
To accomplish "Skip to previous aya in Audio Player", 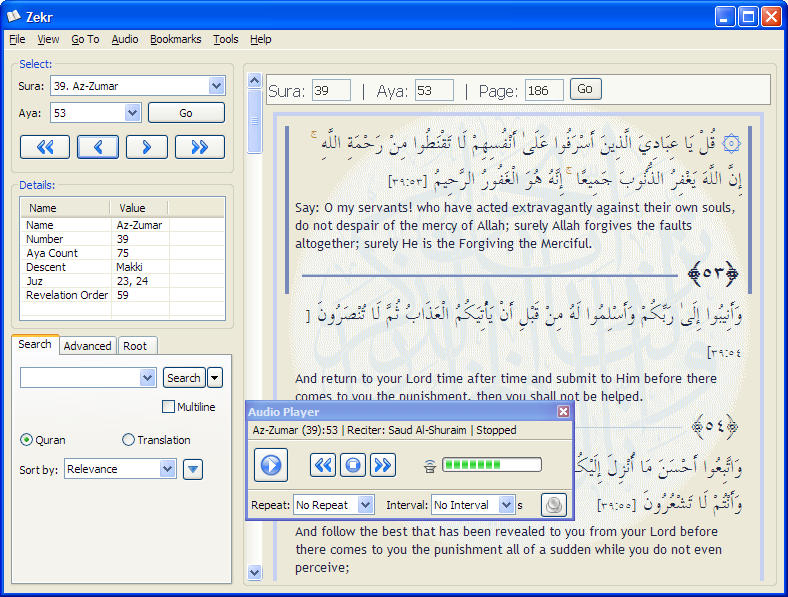I will (x=323, y=465).
